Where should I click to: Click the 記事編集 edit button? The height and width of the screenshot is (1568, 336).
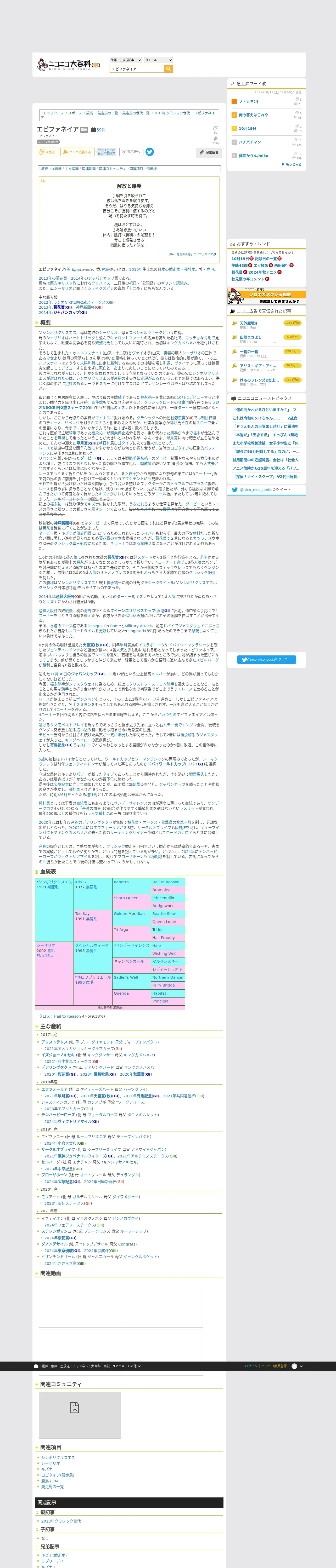[209, 153]
